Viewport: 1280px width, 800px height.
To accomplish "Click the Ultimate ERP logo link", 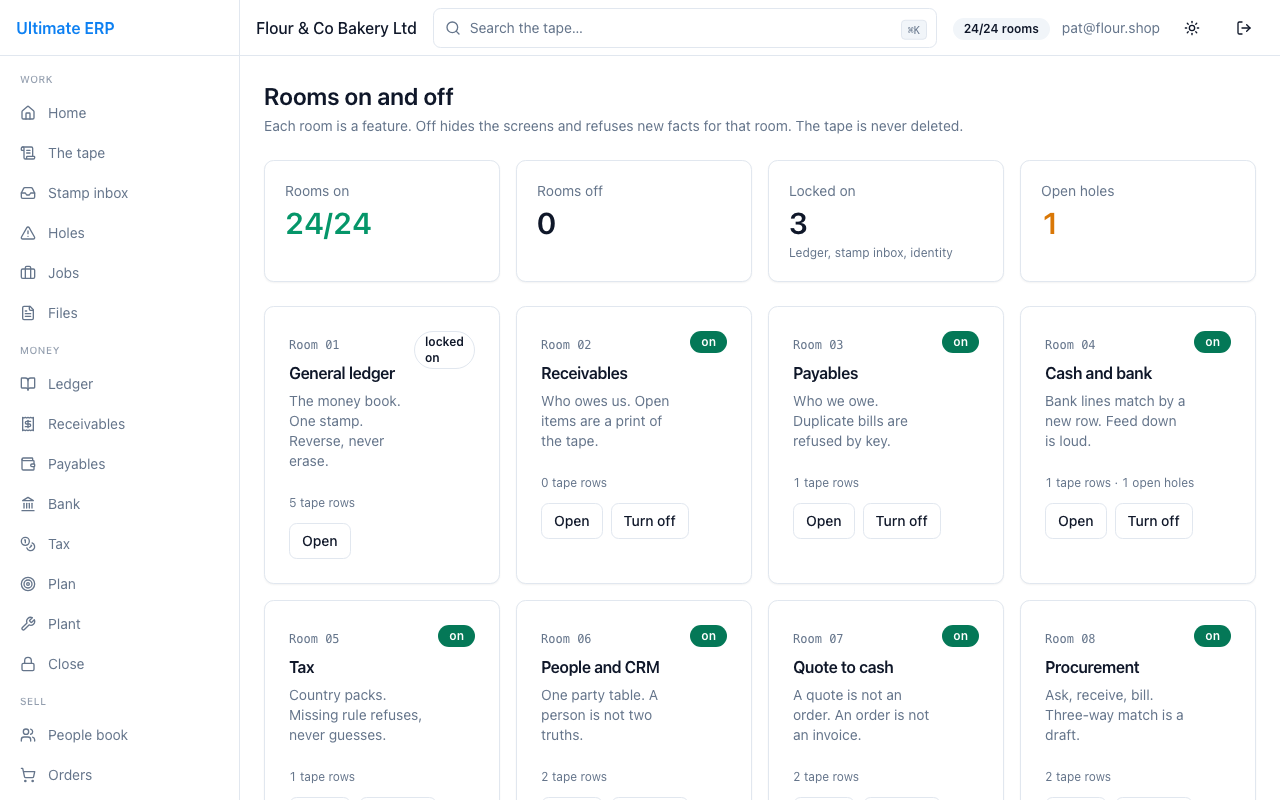I will pos(66,28).
